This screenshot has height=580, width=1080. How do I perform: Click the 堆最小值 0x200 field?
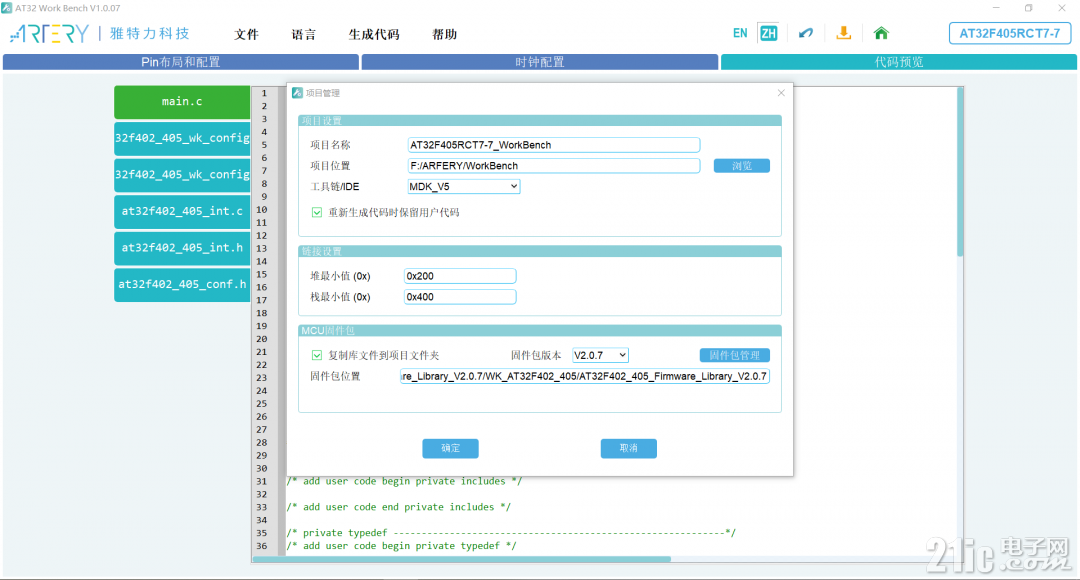pyautogui.click(x=460, y=276)
